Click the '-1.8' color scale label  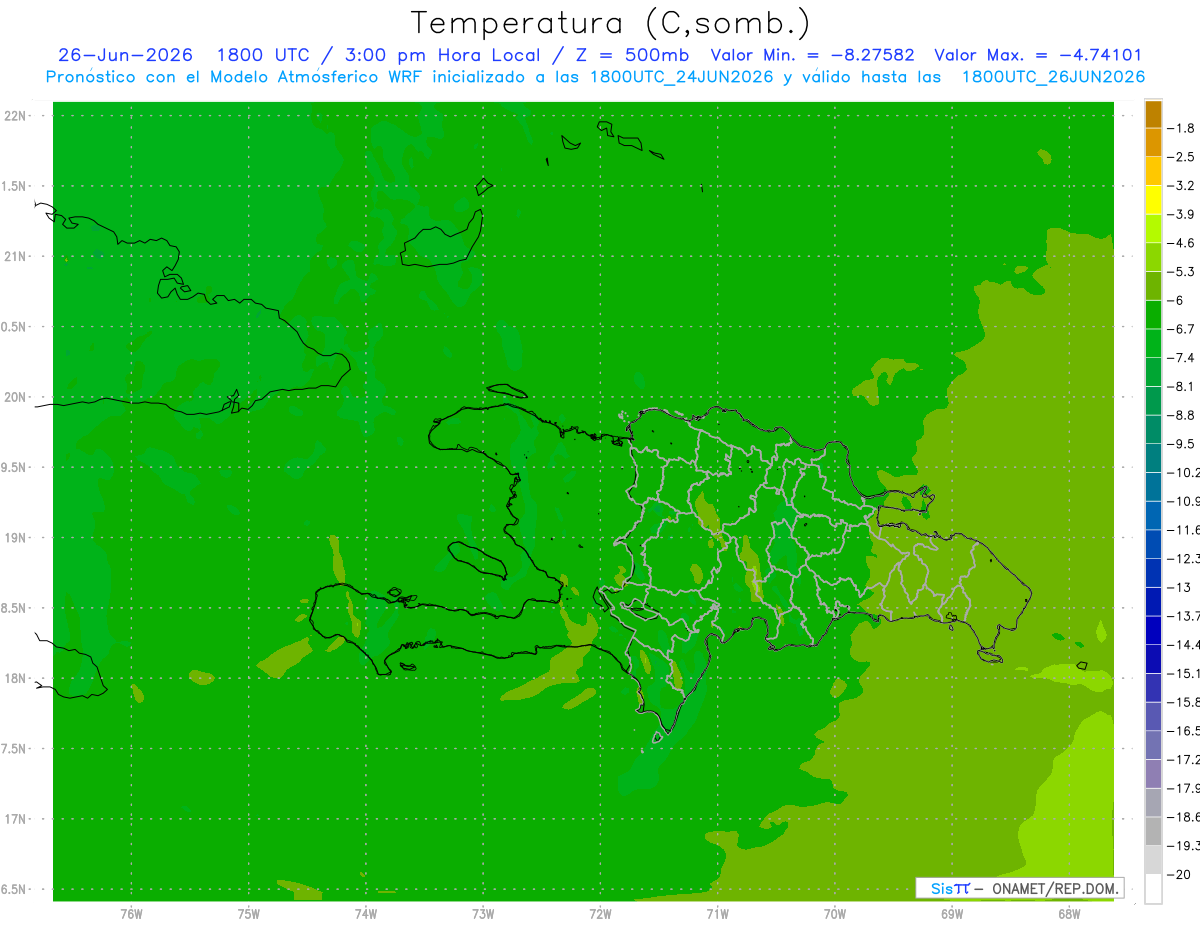click(1183, 128)
